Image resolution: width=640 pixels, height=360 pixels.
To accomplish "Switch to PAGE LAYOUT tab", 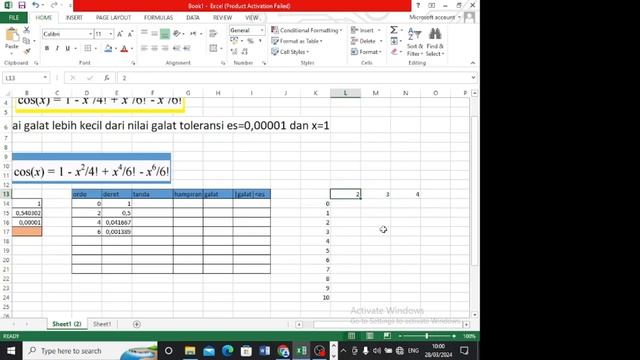I will 113,18.
